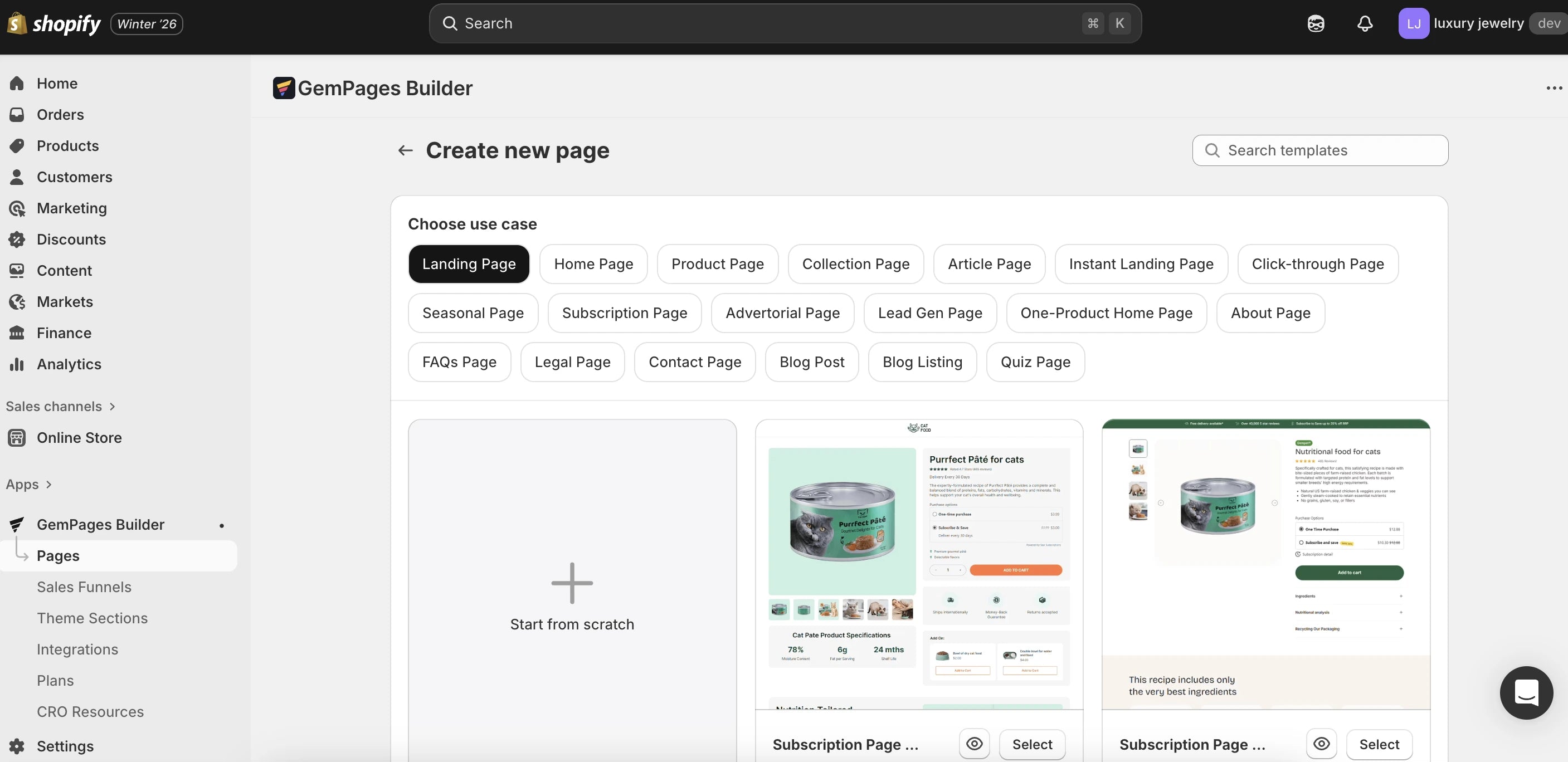
Task: Open the three-dot menu beside GemPages Builder header
Action: 1554,87
